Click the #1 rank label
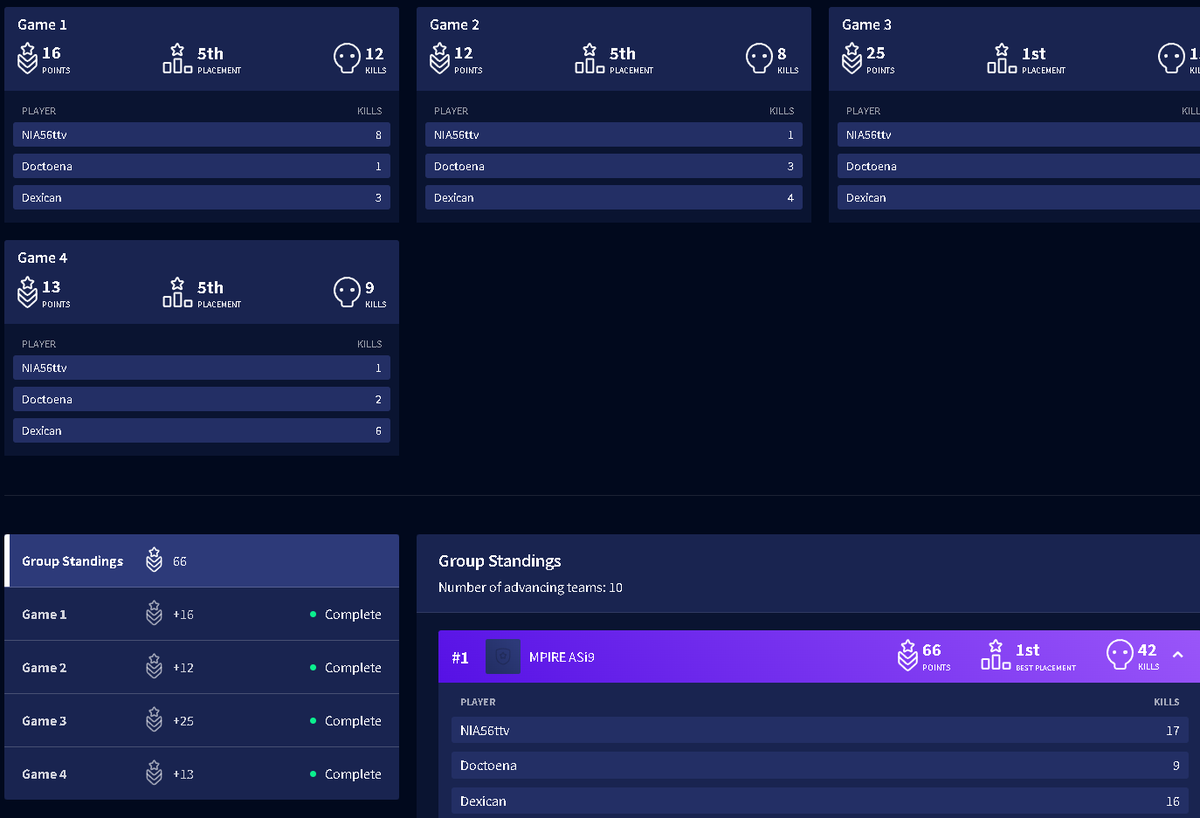The image size is (1200, 818). tap(460, 658)
